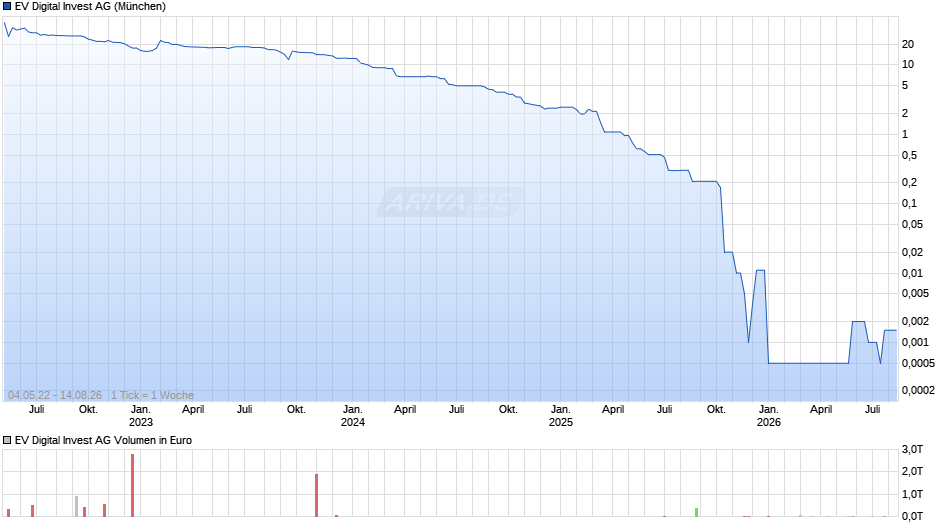This screenshot has height=526, width=940.
Task: Click the 'Jan. 2026' axis label
Action: 769,416
